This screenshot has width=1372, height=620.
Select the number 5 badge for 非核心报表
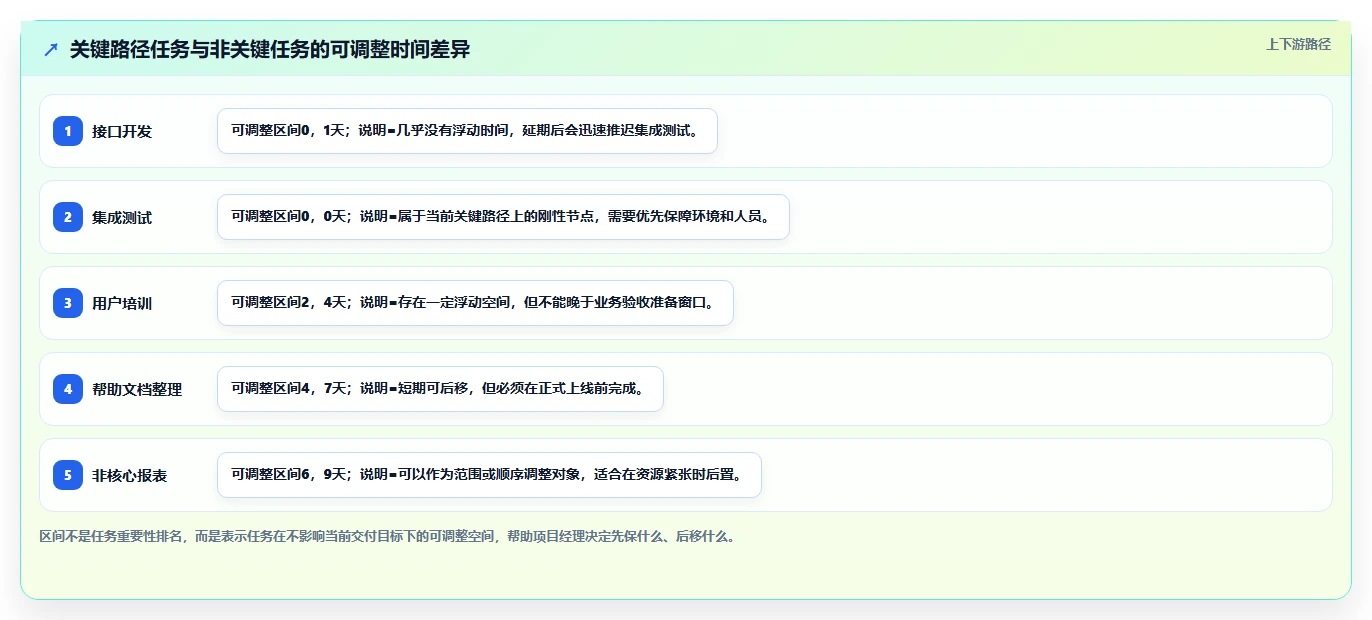pyautogui.click(x=68, y=475)
